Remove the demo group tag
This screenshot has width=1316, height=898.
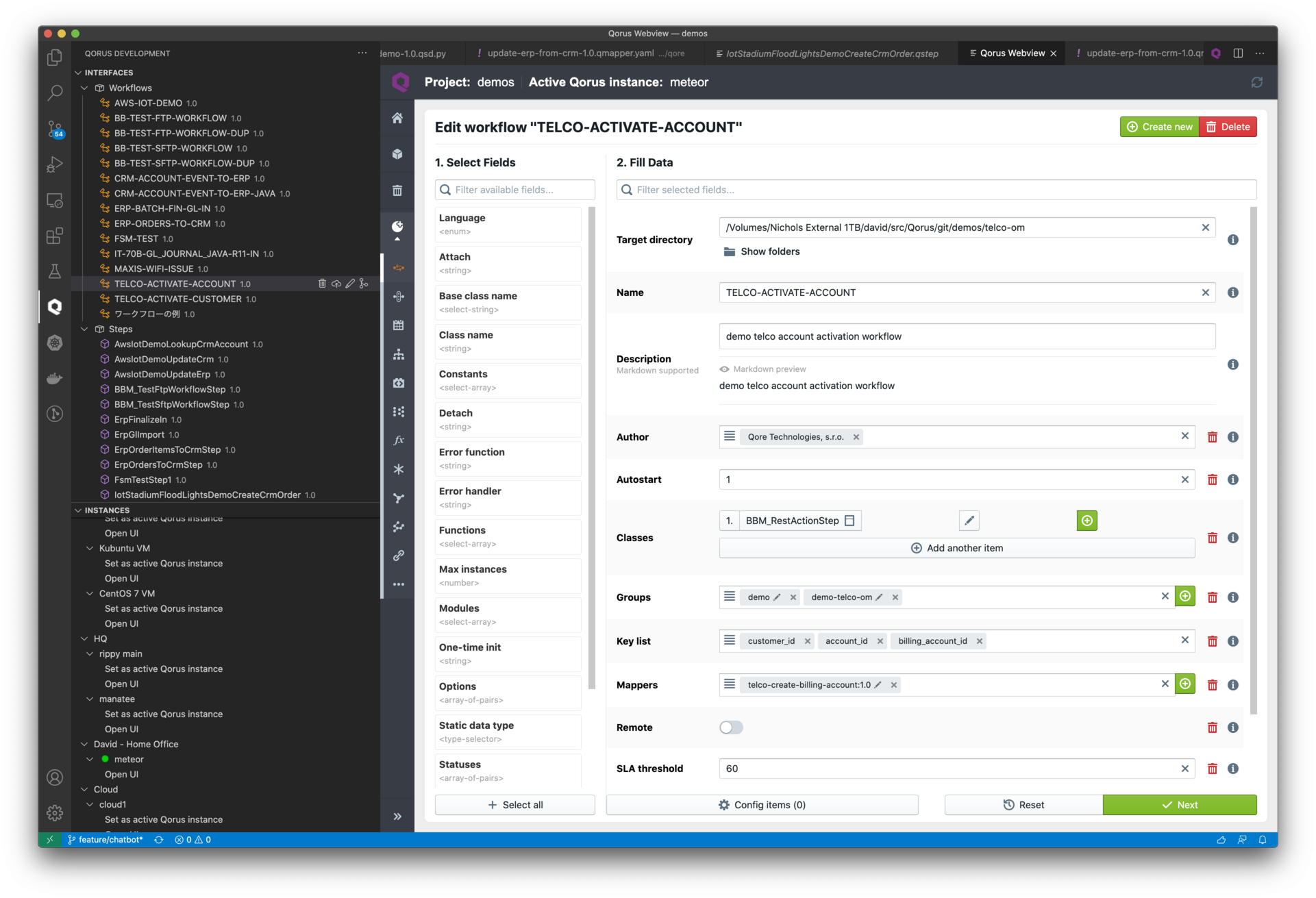coord(793,597)
